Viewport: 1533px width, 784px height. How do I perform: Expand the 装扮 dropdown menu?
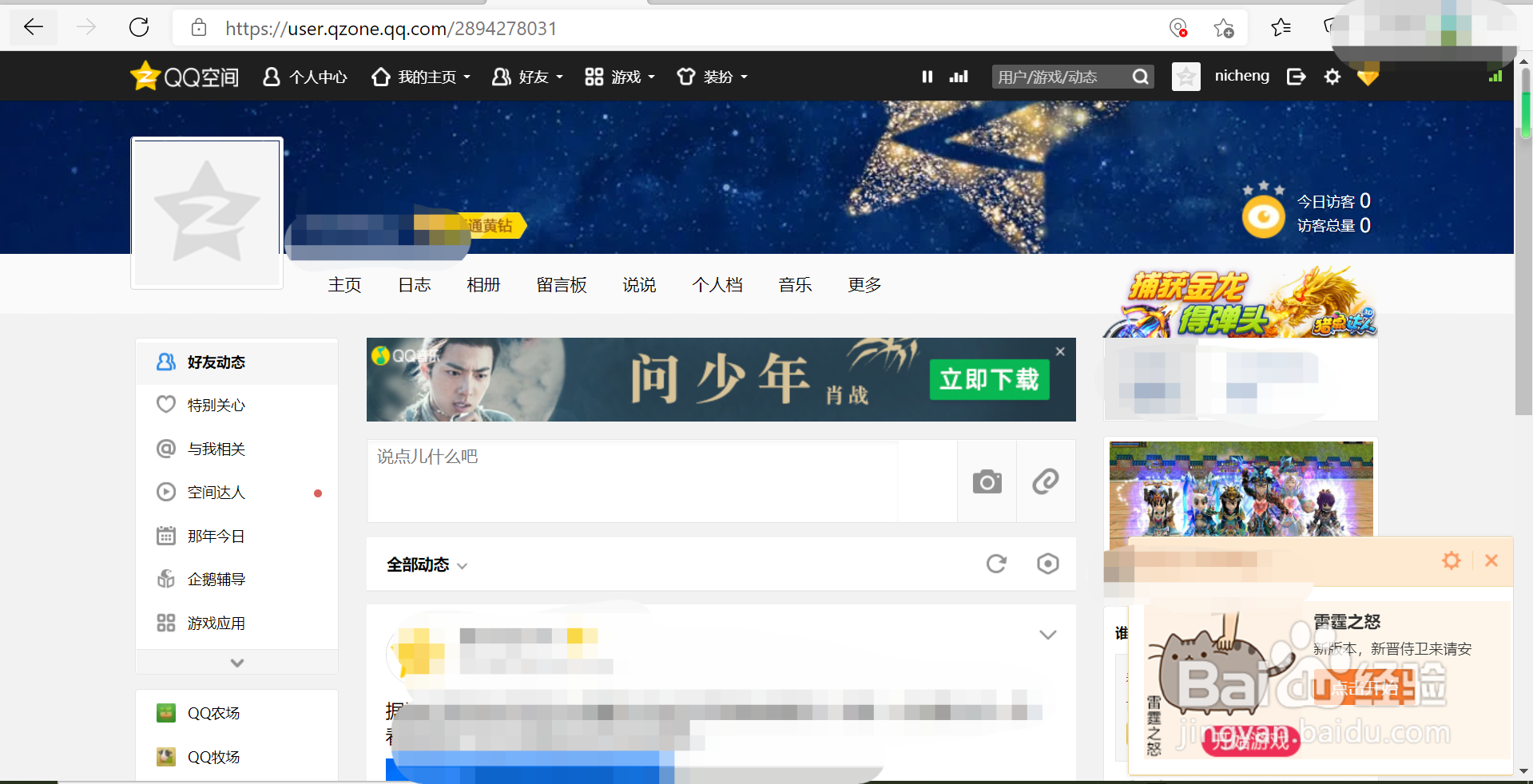(x=712, y=77)
